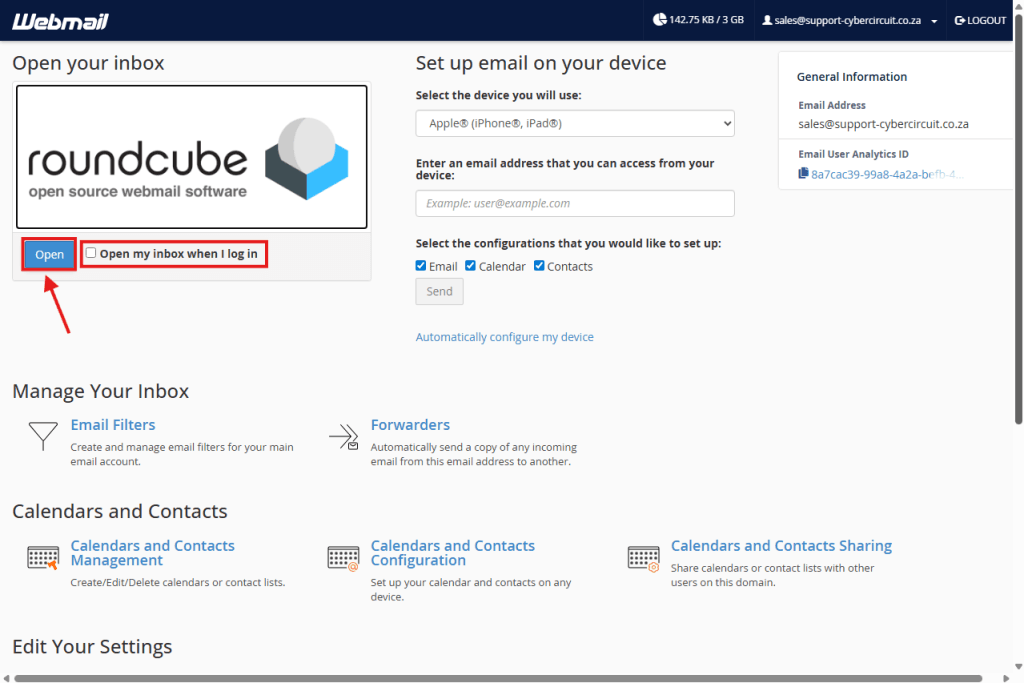Click the Calendars and Contacts Sharing icon

[643, 557]
